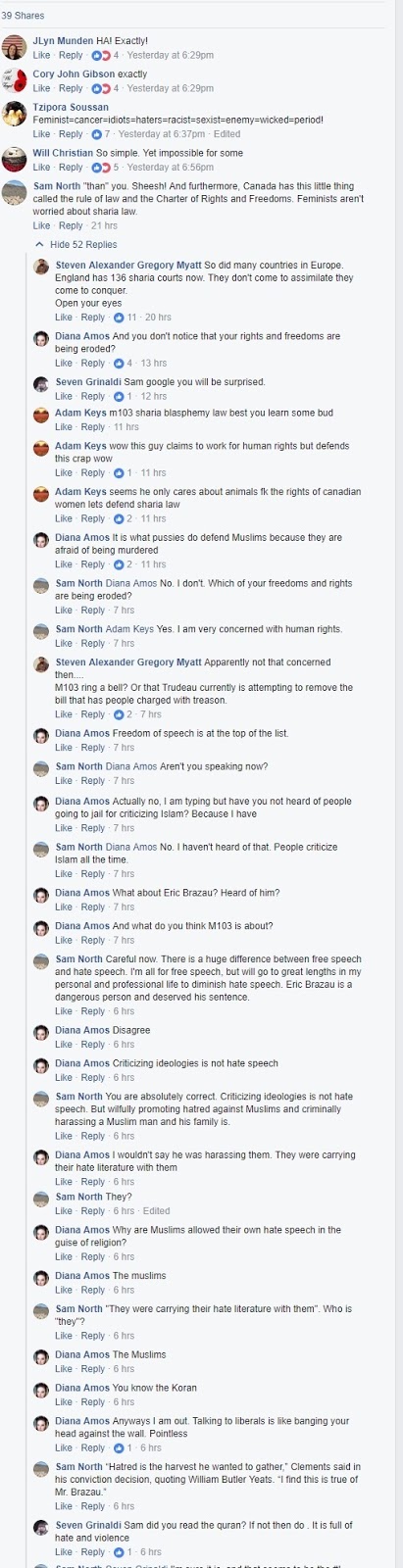Click the 21 hrs timestamp on Sam North's comment
This screenshot has height=1568, width=403.
[104, 226]
